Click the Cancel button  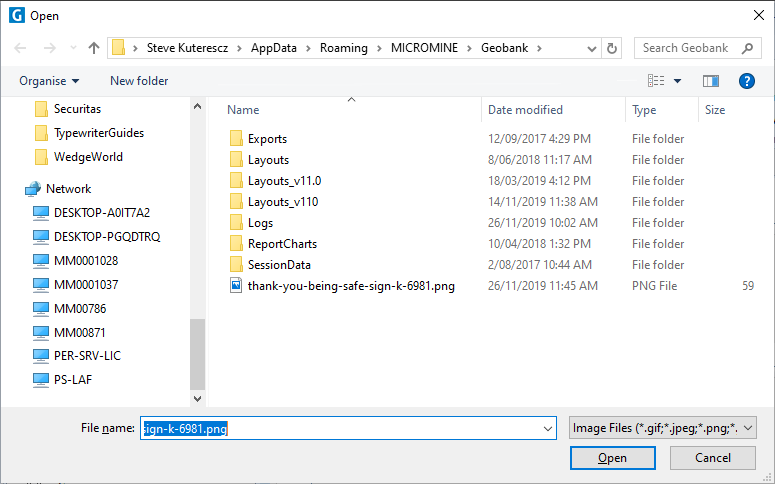click(x=713, y=458)
